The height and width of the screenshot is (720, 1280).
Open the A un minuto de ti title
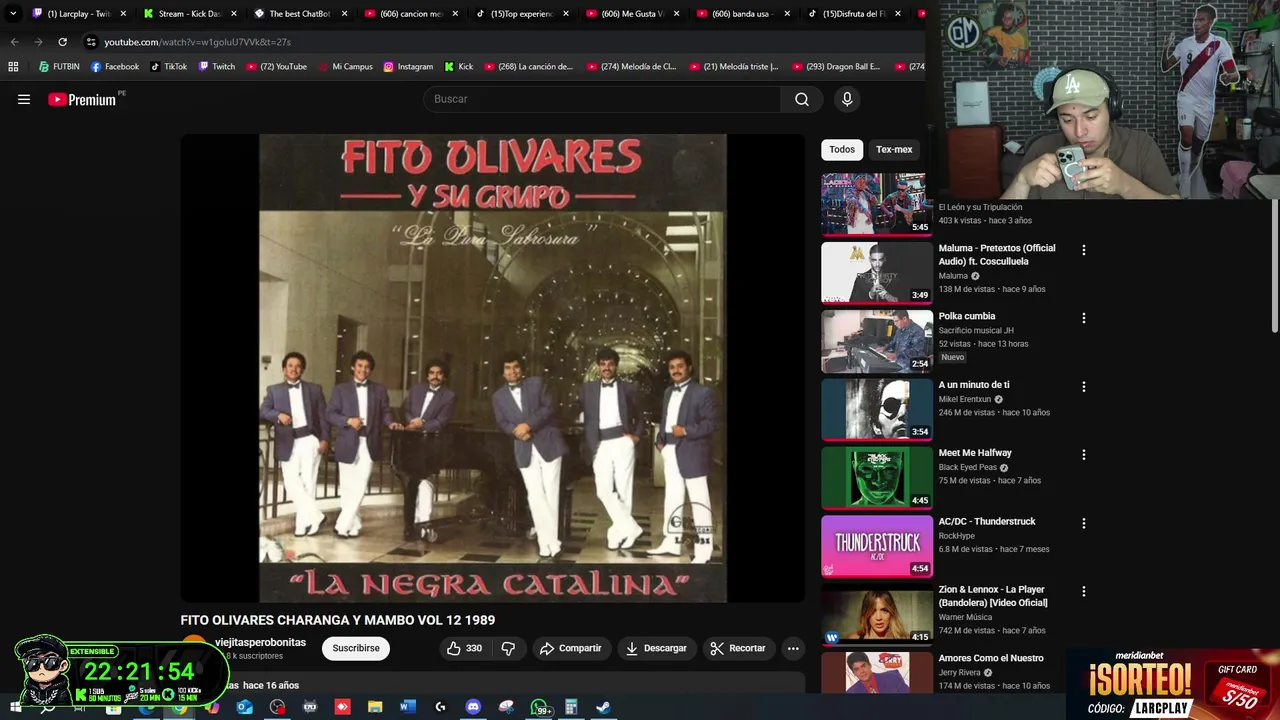tap(974, 385)
